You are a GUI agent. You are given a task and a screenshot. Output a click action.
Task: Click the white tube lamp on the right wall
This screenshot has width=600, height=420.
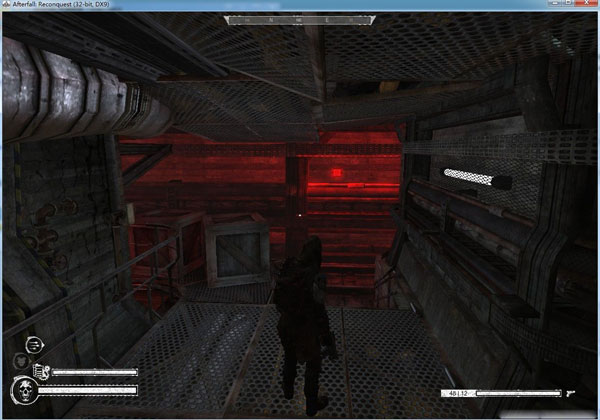[x=477, y=178]
